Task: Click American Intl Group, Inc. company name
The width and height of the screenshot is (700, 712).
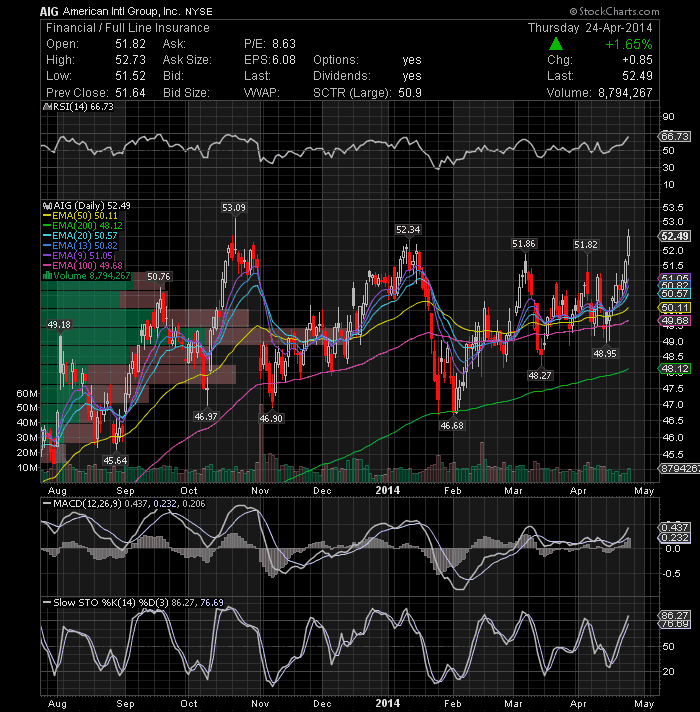Action: [121, 11]
